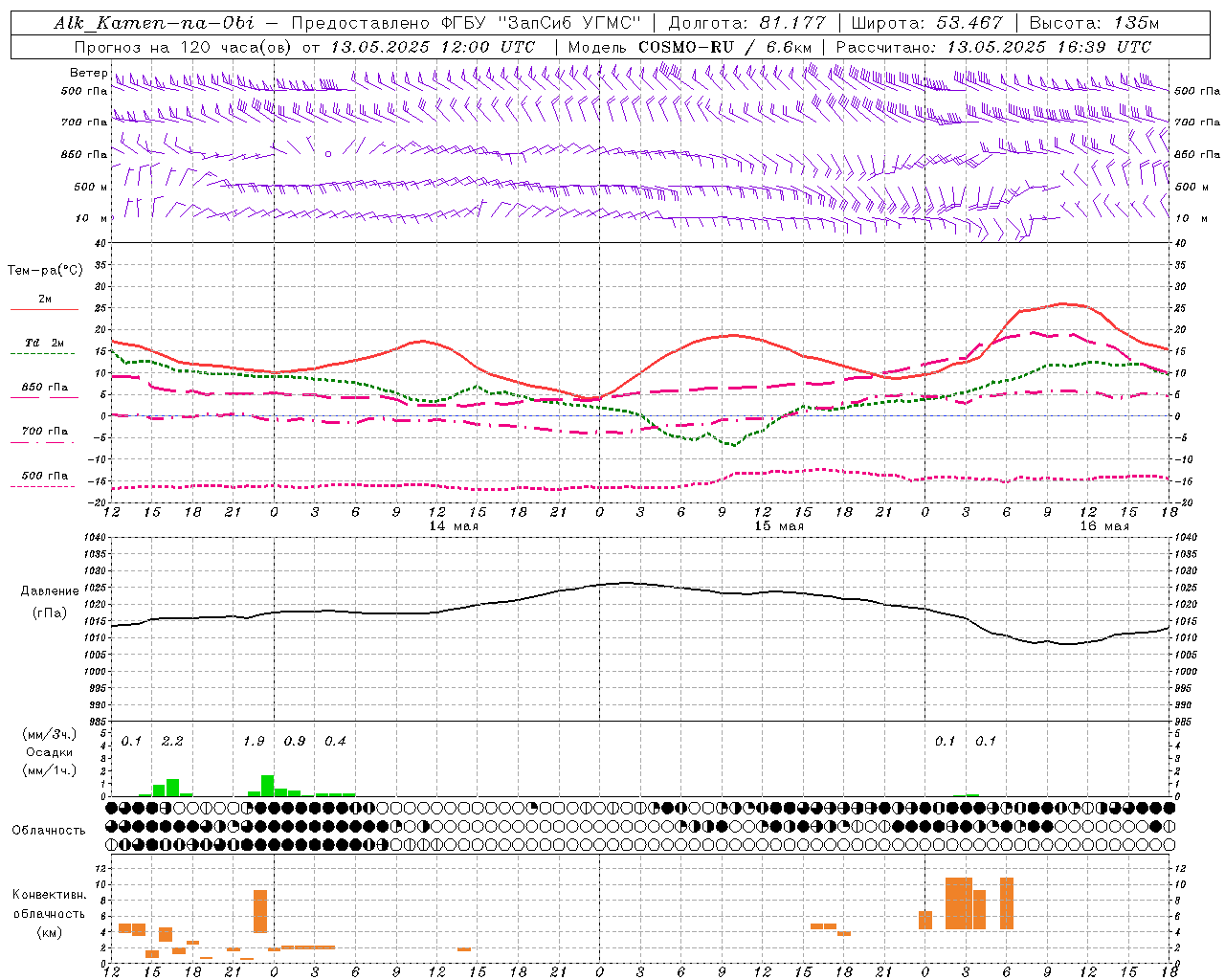Click the station title Alk_Kamen-na-Obi
Viewport: 1225px width, 980px height.
(154, 23)
